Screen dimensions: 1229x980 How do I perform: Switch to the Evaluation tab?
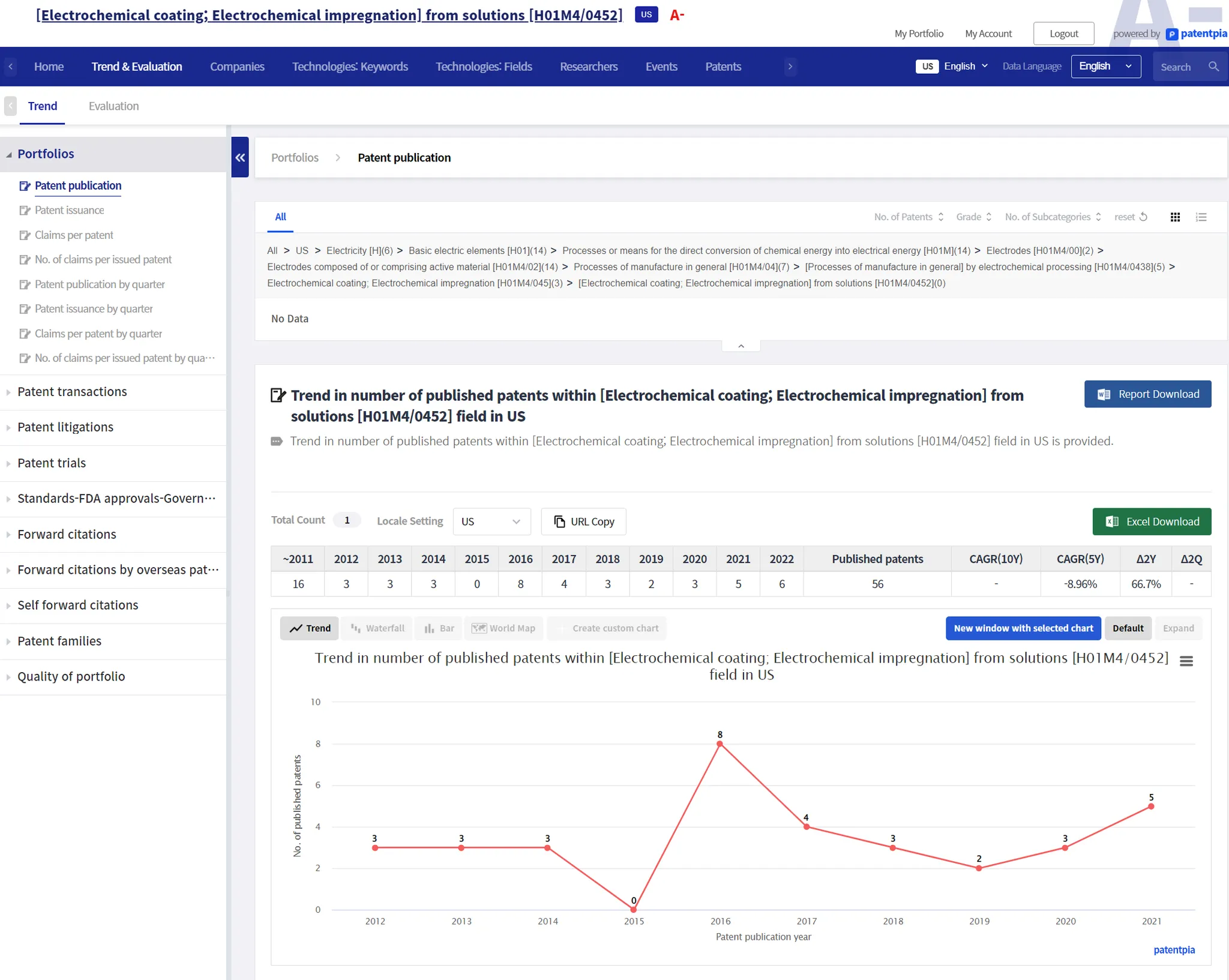113,106
